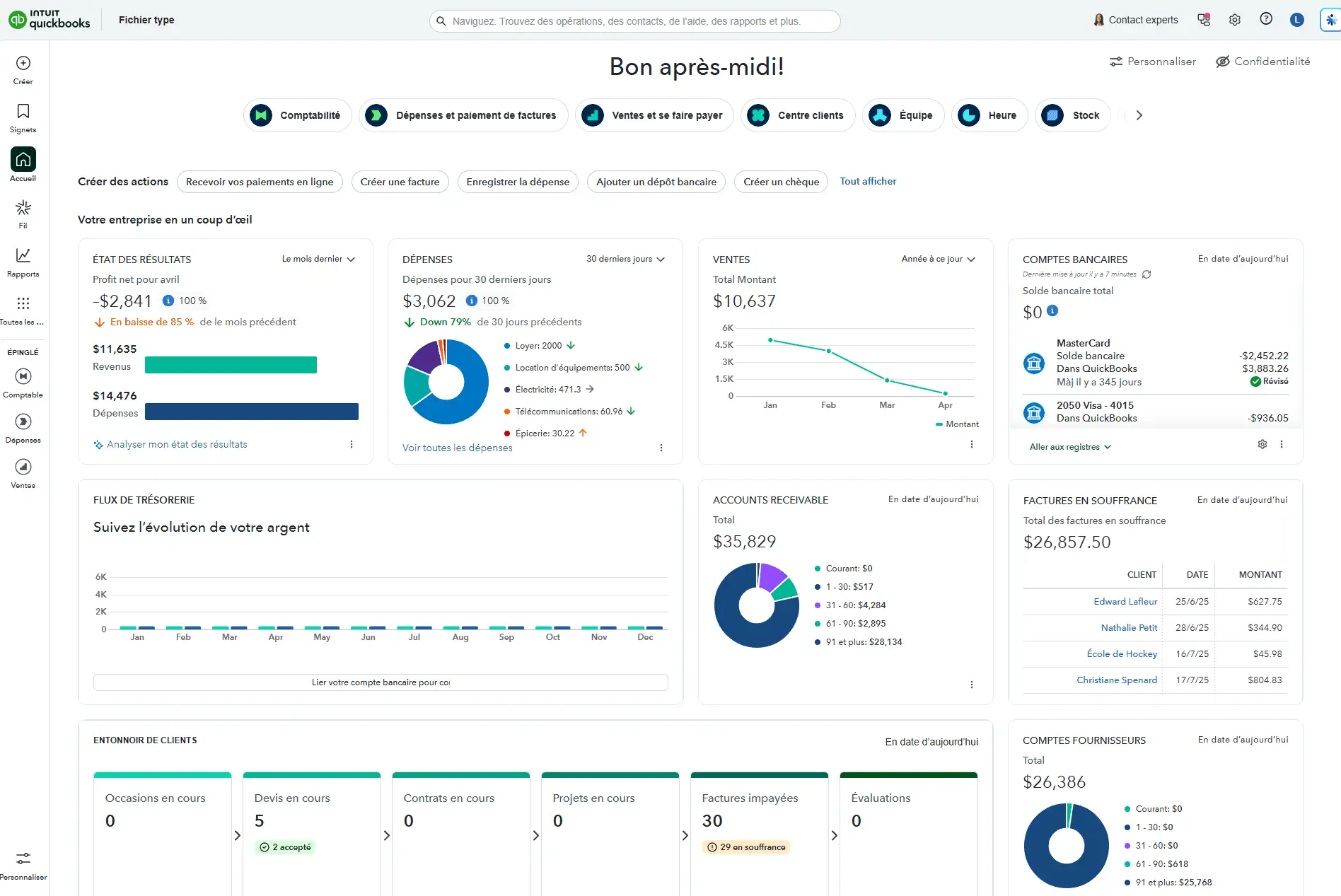Click the green Revenus bar
The width and height of the screenshot is (1341, 896).
pos(231,365)
